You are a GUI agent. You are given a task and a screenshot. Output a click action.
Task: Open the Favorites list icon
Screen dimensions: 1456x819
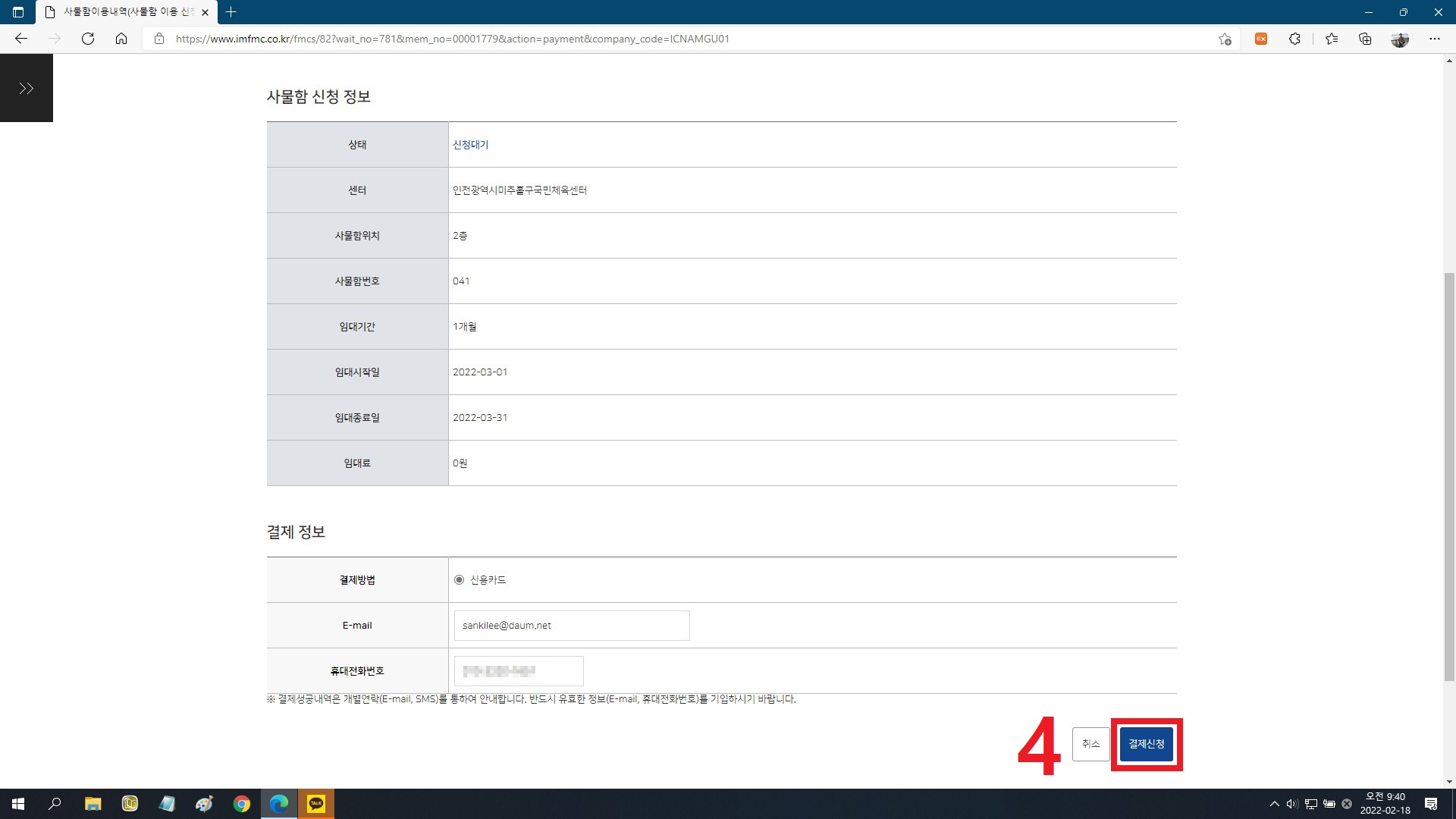1332,39
